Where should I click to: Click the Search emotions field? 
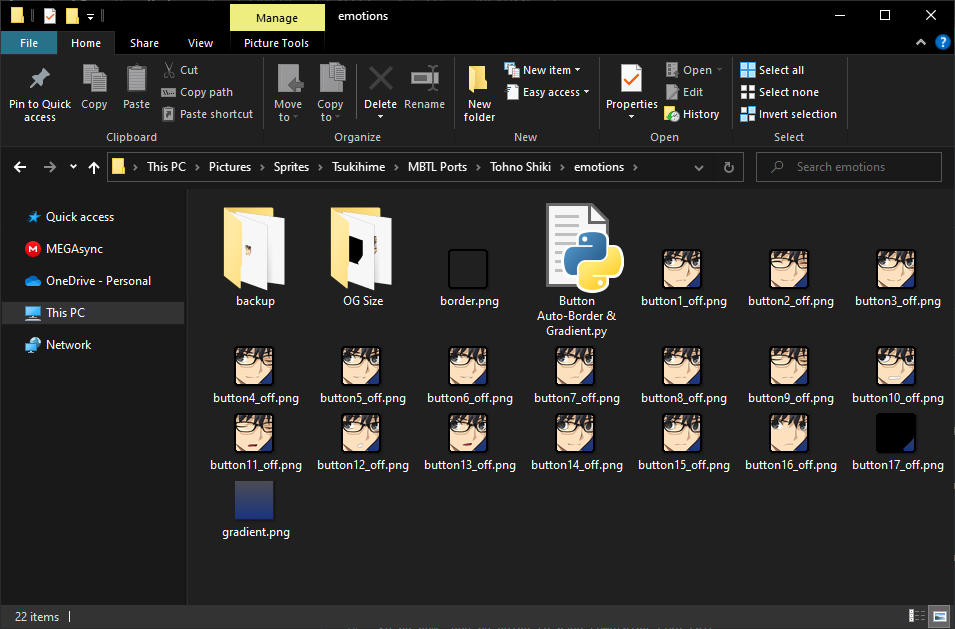tap(848, 167)
